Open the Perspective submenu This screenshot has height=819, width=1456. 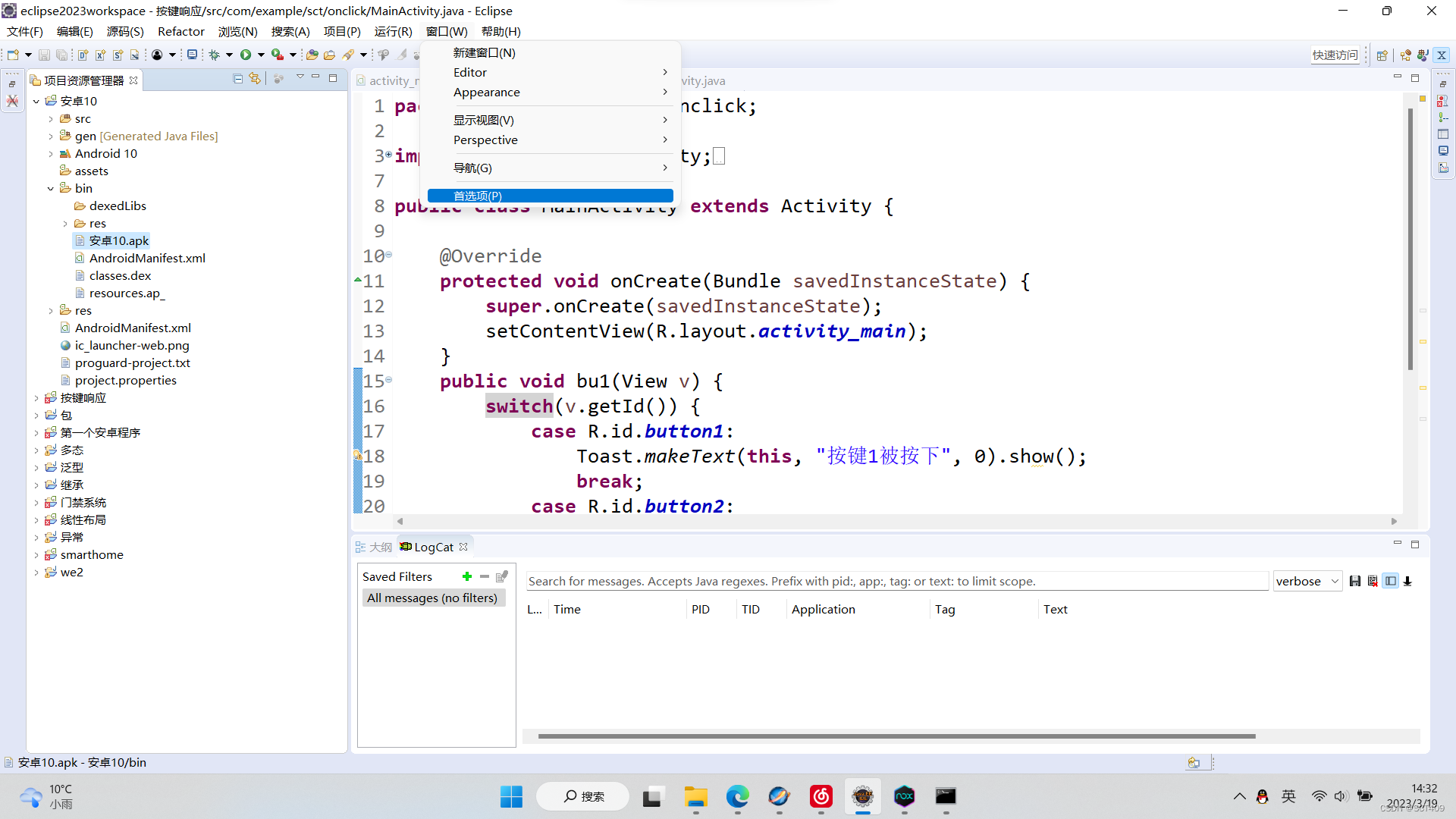click(550, 140)
